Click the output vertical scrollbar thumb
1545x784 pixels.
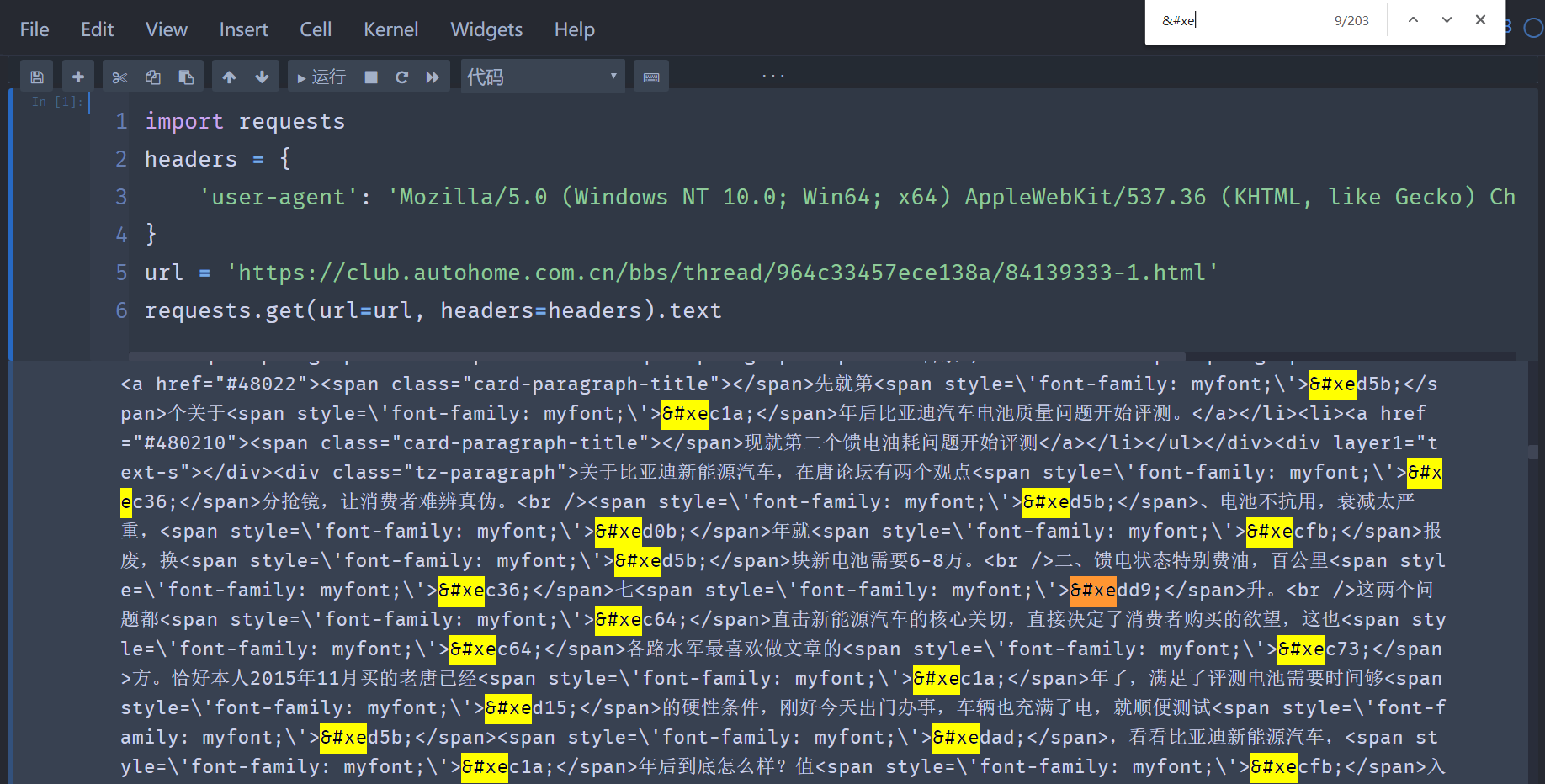pos(1532,452)
